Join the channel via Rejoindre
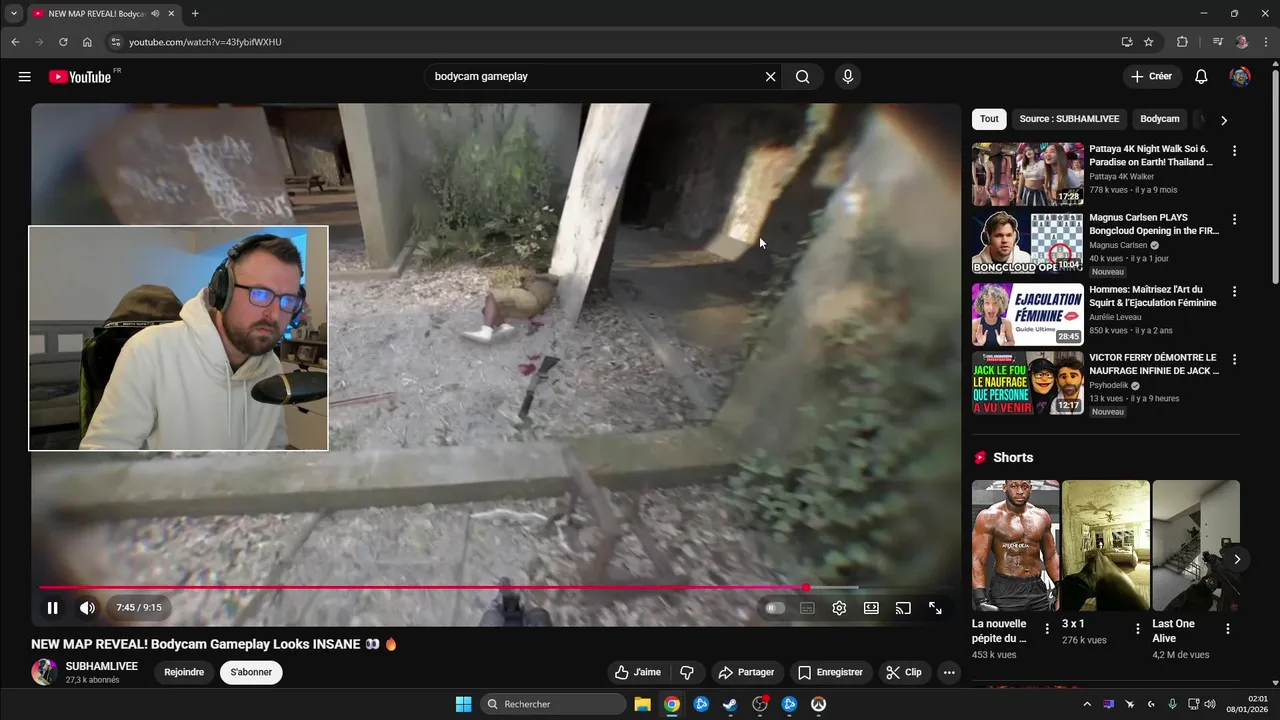This screenshot has height=720, width=1280. [184, 672]
